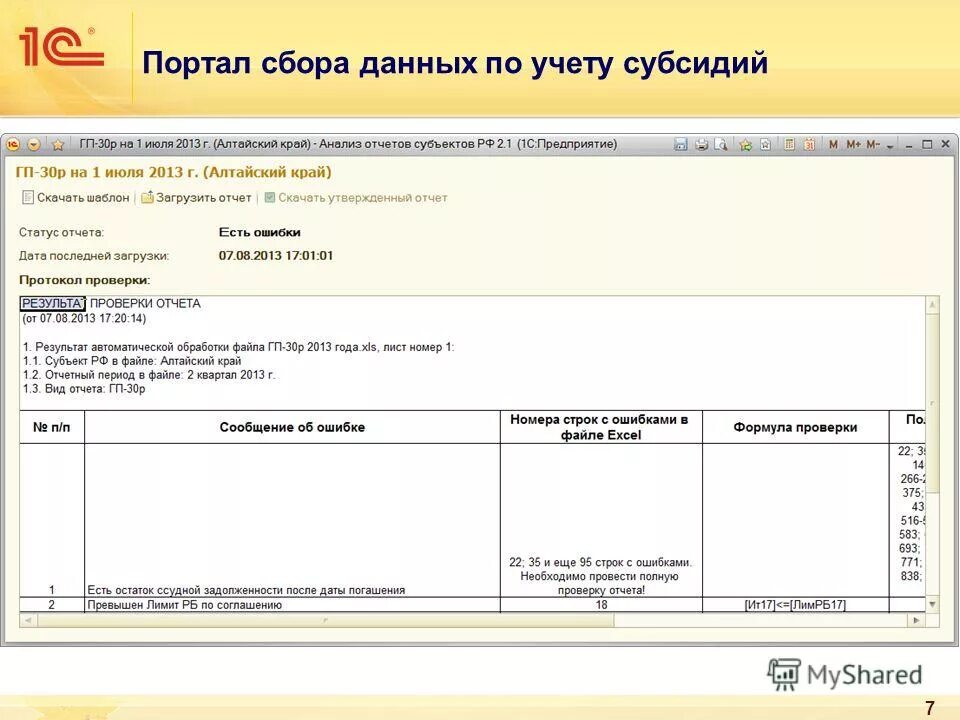
Task: Click the print icon in the title toolbar
Action: (x=701, y=144)
